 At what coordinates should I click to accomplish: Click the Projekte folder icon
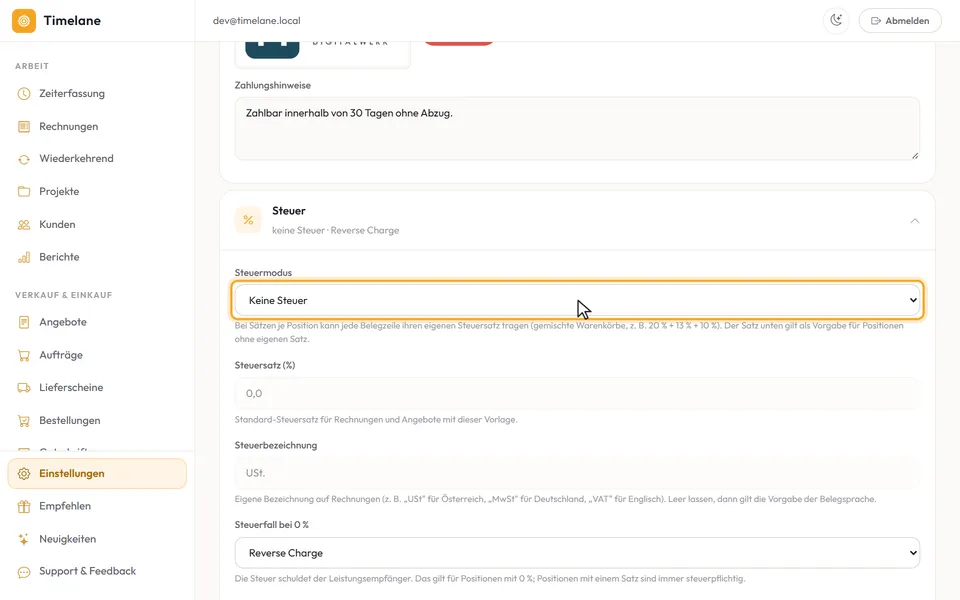(24, 192)
